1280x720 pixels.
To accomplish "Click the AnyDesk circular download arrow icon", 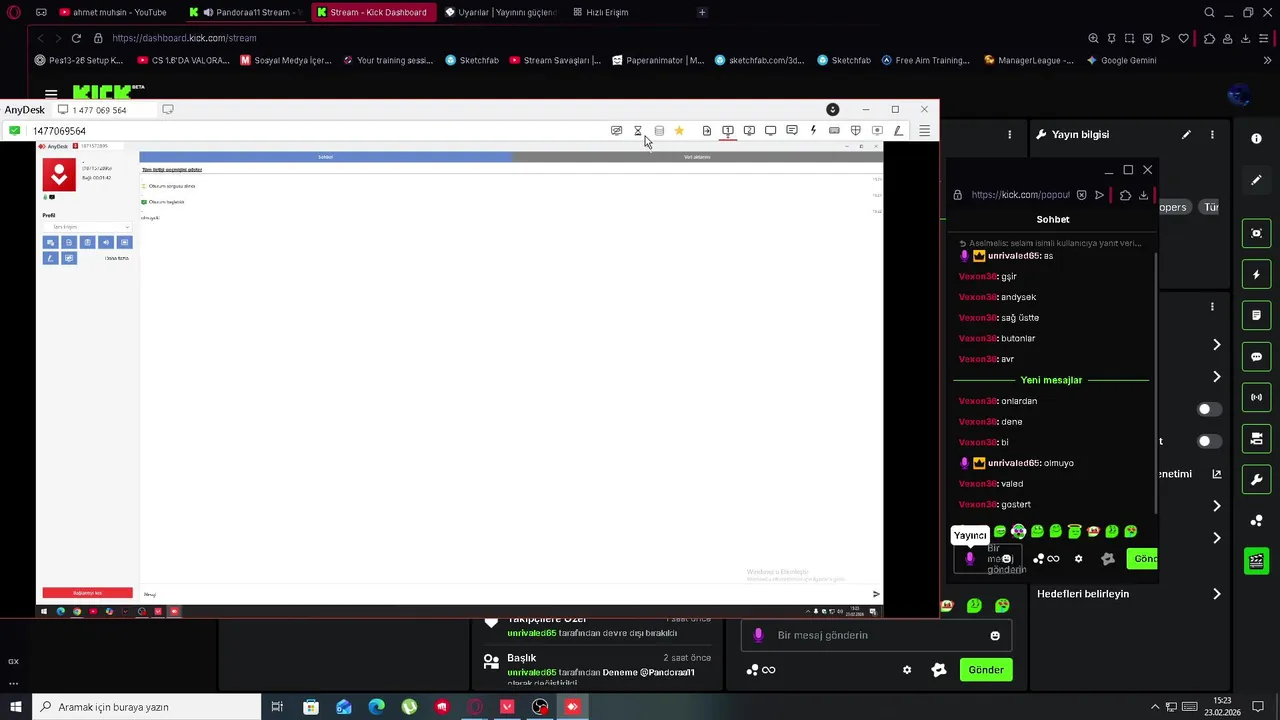I will (832, 109).
